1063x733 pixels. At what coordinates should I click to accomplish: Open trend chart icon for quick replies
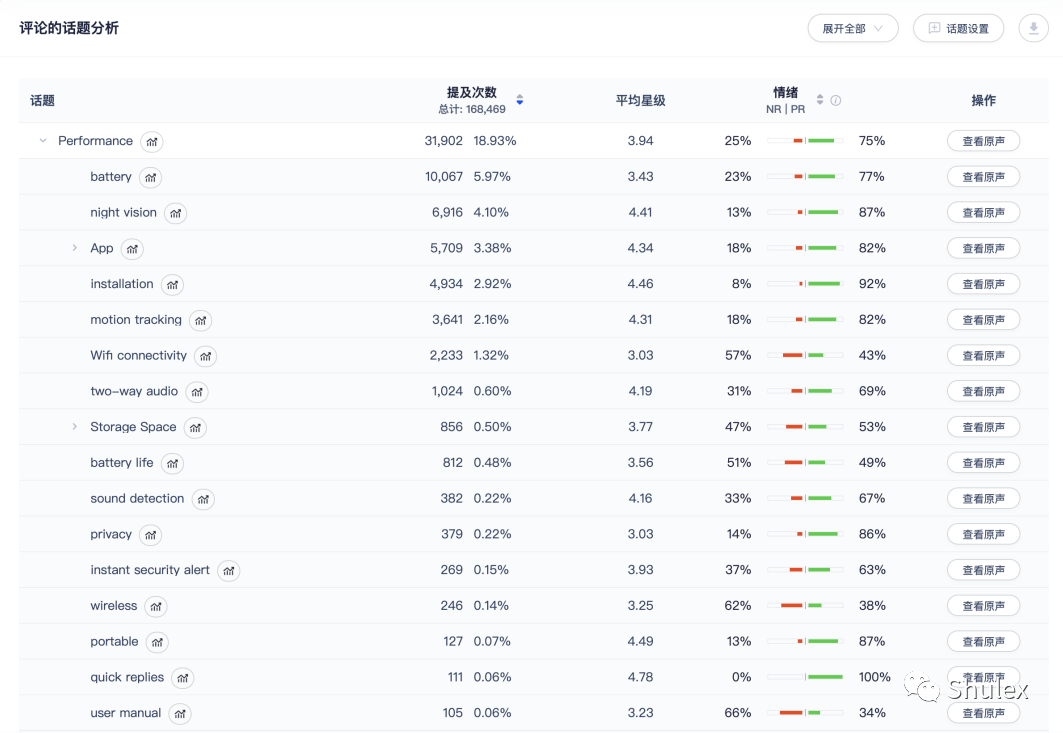click(183, 678)
